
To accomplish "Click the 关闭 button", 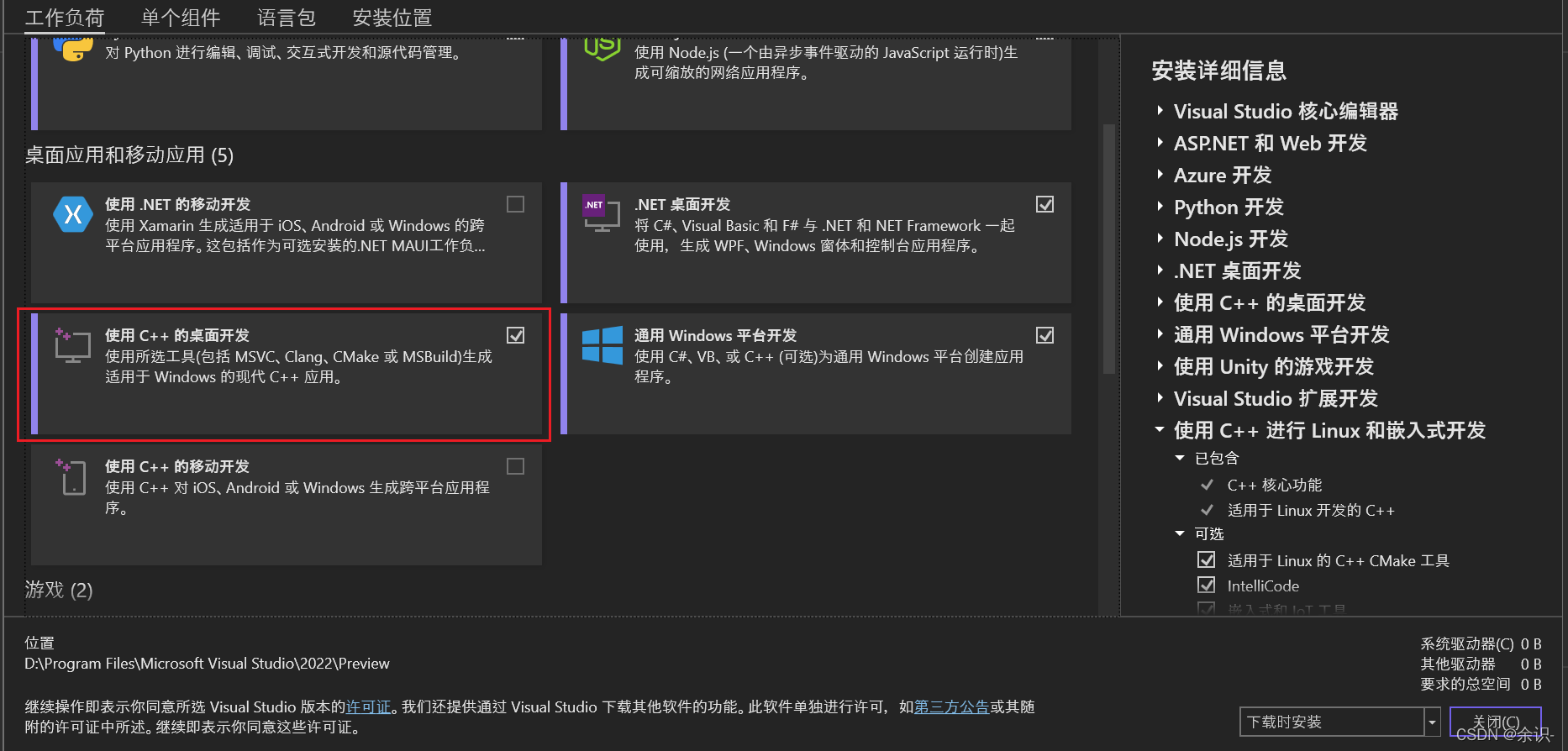I will coord(1496,722).
